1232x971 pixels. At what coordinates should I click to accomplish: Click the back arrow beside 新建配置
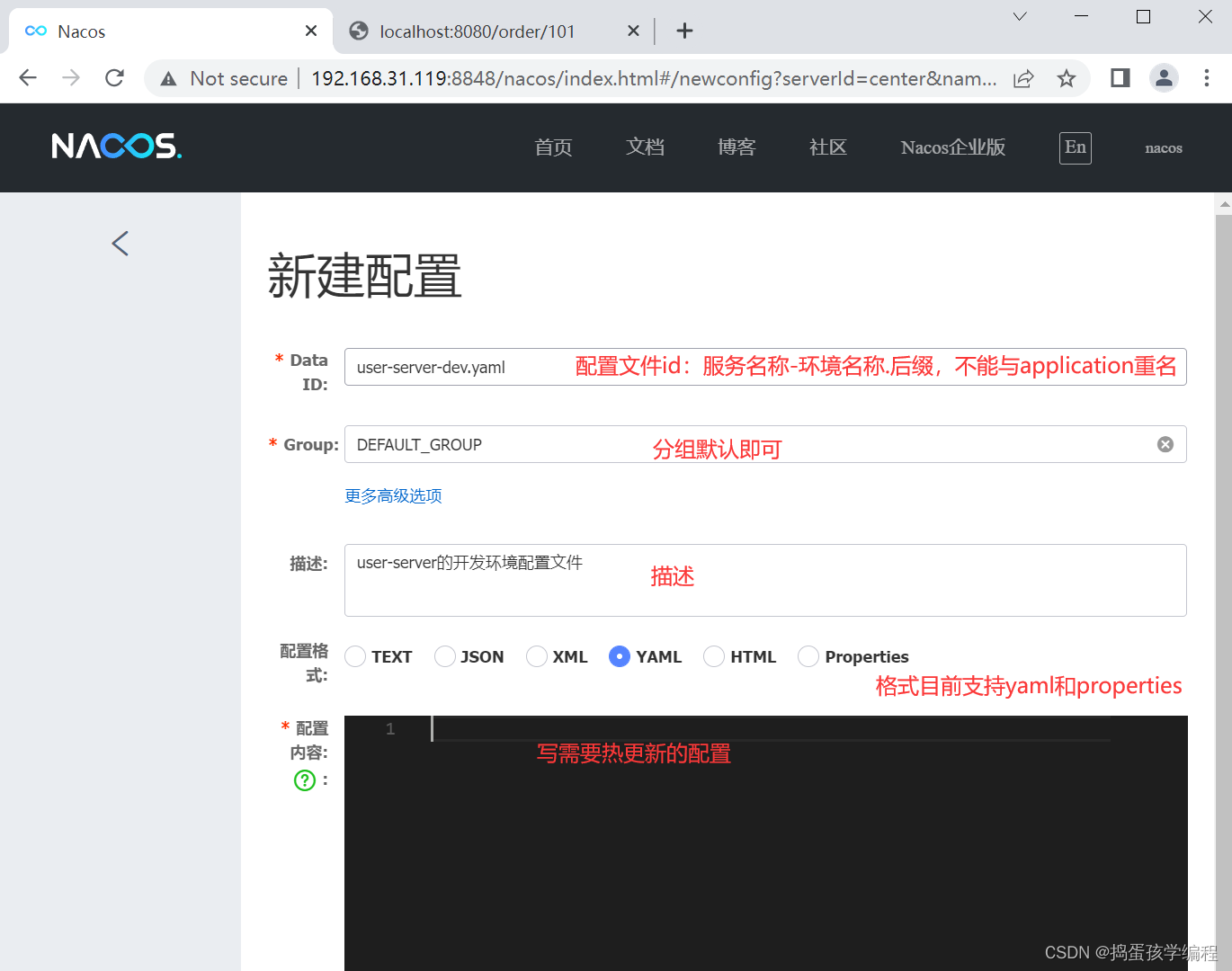coord(121,243)
